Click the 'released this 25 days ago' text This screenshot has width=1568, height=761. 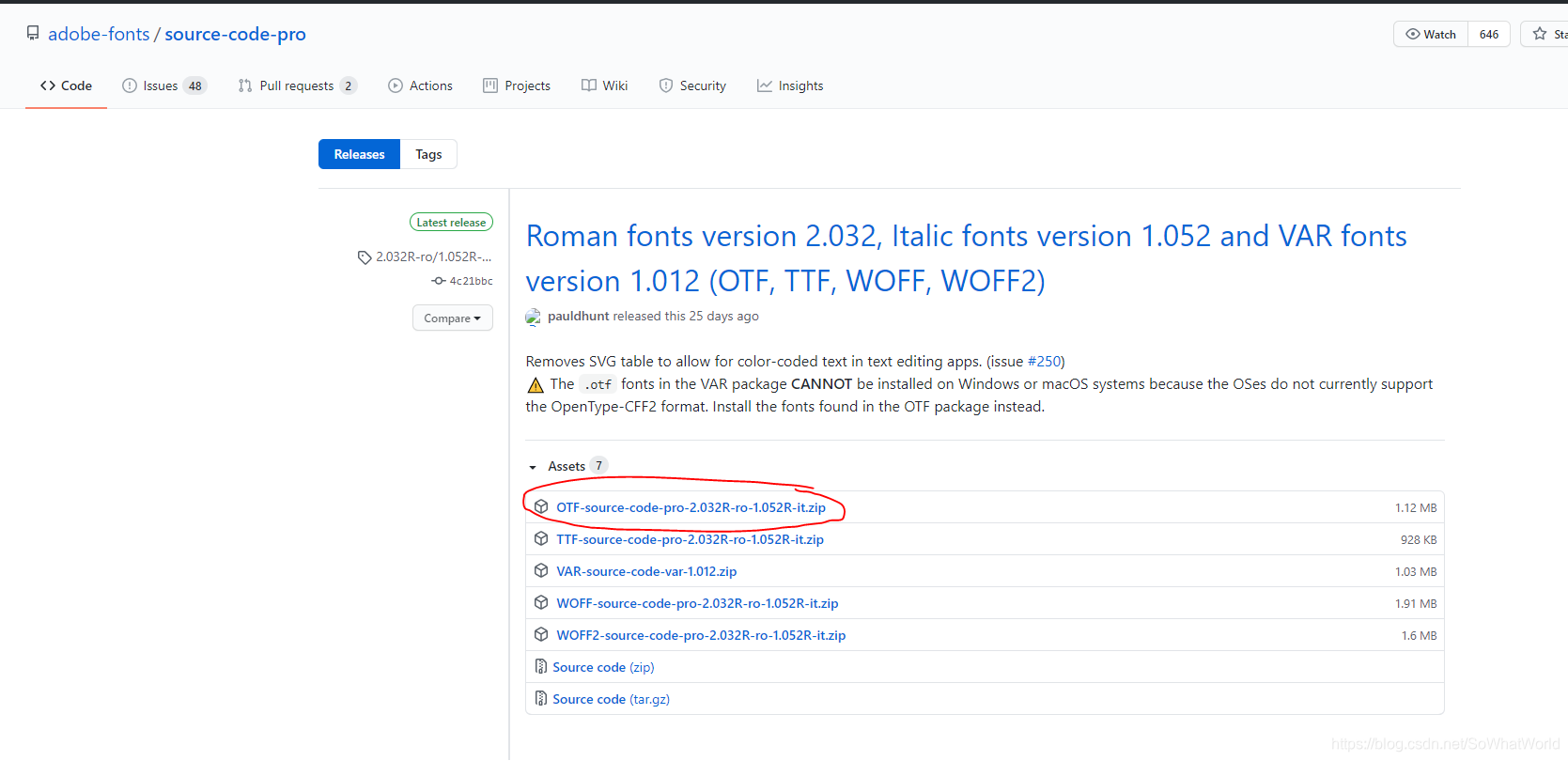click(x=686, y=316)
